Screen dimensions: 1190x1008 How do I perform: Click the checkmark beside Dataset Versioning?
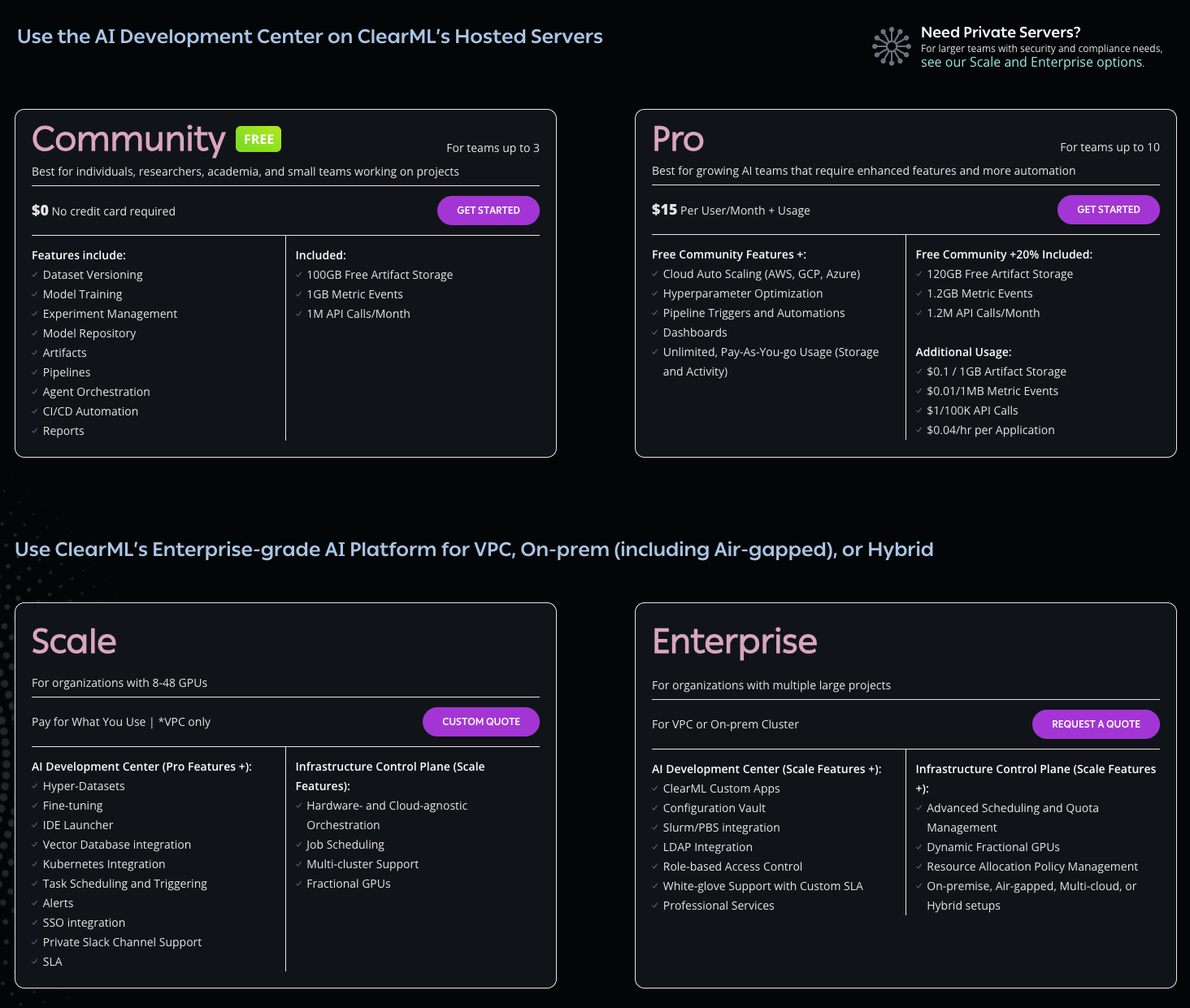pyautogui.click(x=35, y=276)
